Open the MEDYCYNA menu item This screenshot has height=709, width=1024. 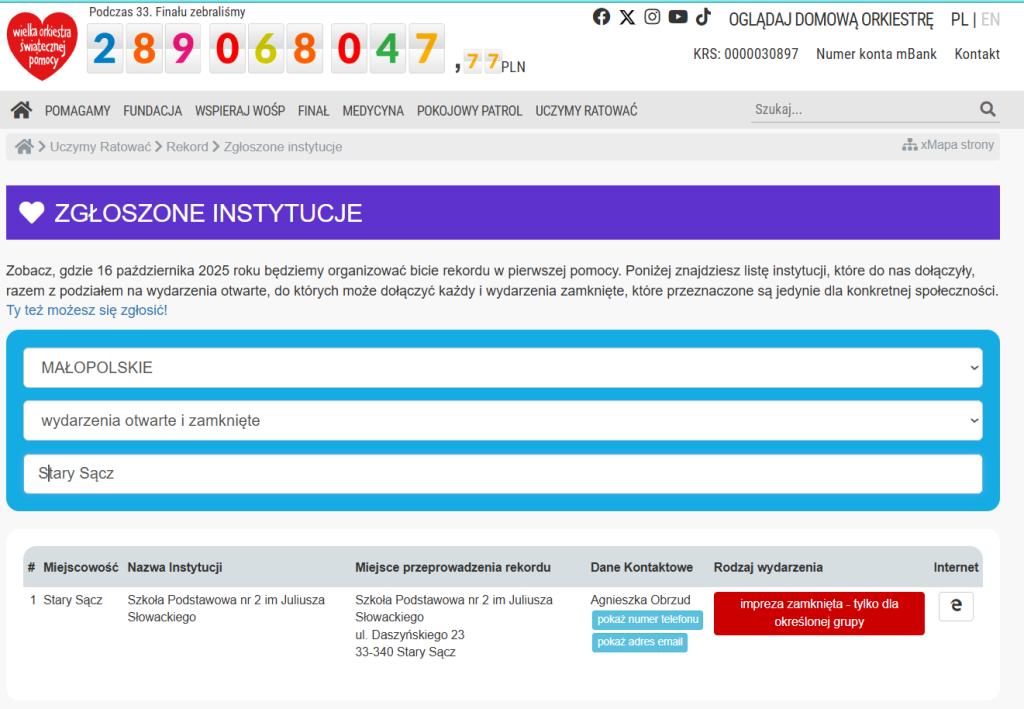[373, 111]
